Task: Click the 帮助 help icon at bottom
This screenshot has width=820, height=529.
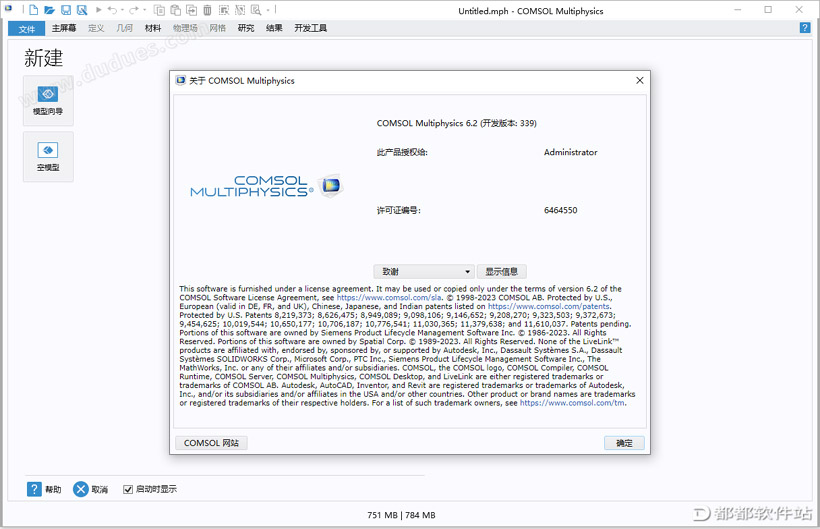Action: click(x=34, y=489)
